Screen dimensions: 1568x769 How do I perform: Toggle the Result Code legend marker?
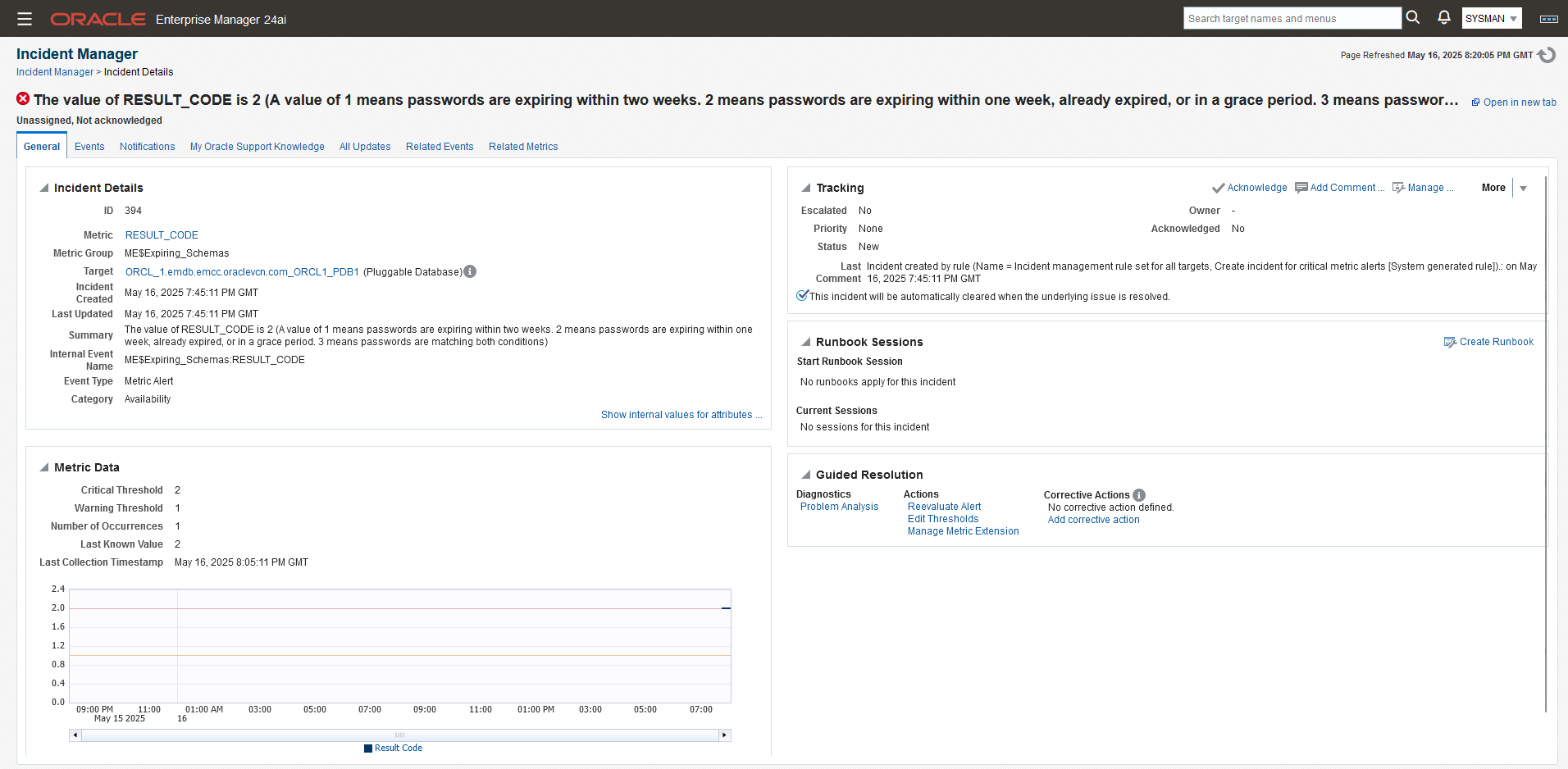(x=368, y=748)
